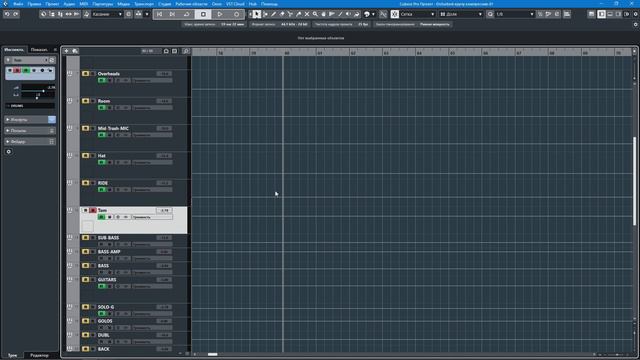Open the Транспорт menu
The width and height of the screenshot is (640, 360).
pyautogui.click(x=144, y=4)
